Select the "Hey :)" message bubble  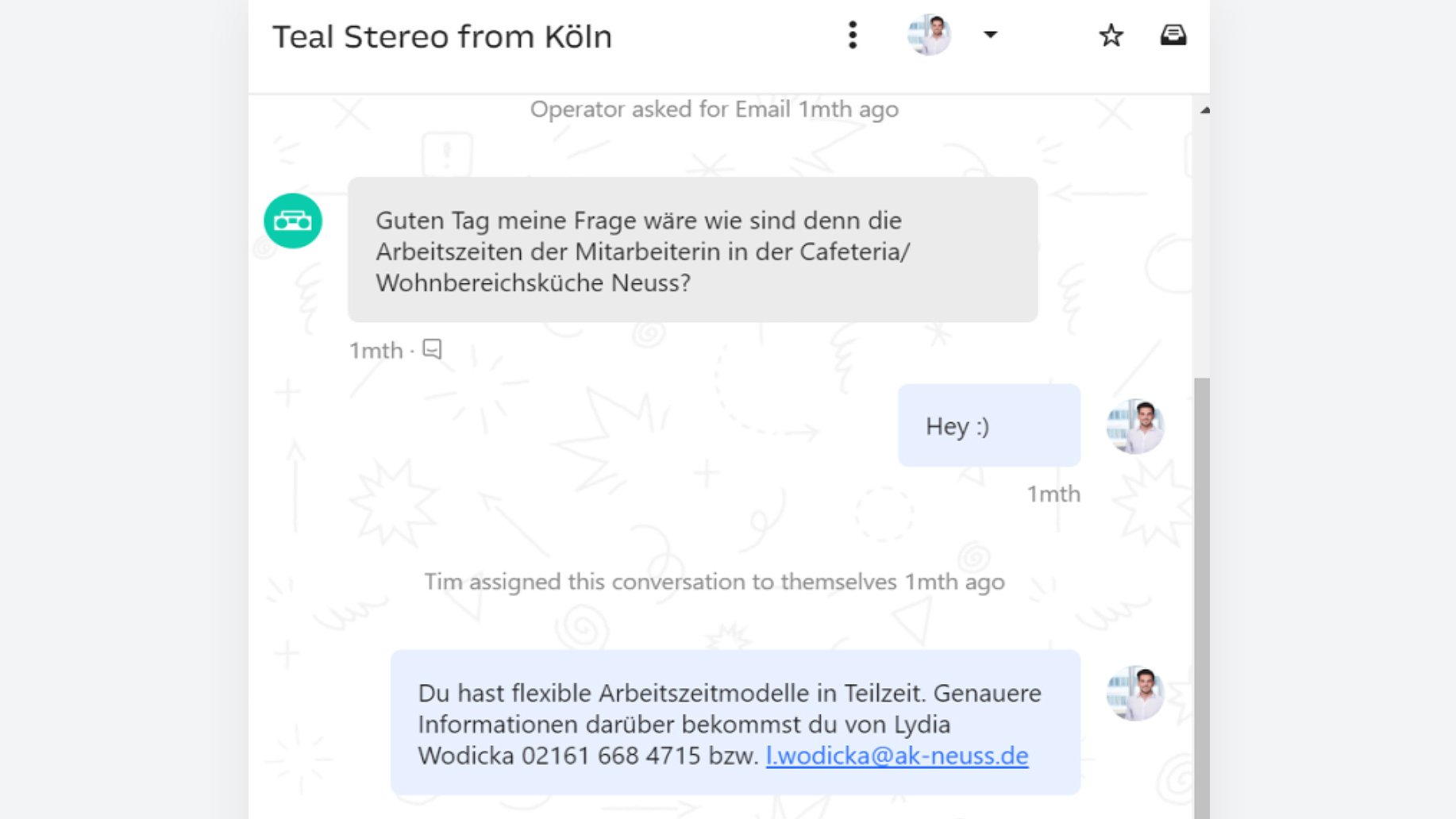988,426
